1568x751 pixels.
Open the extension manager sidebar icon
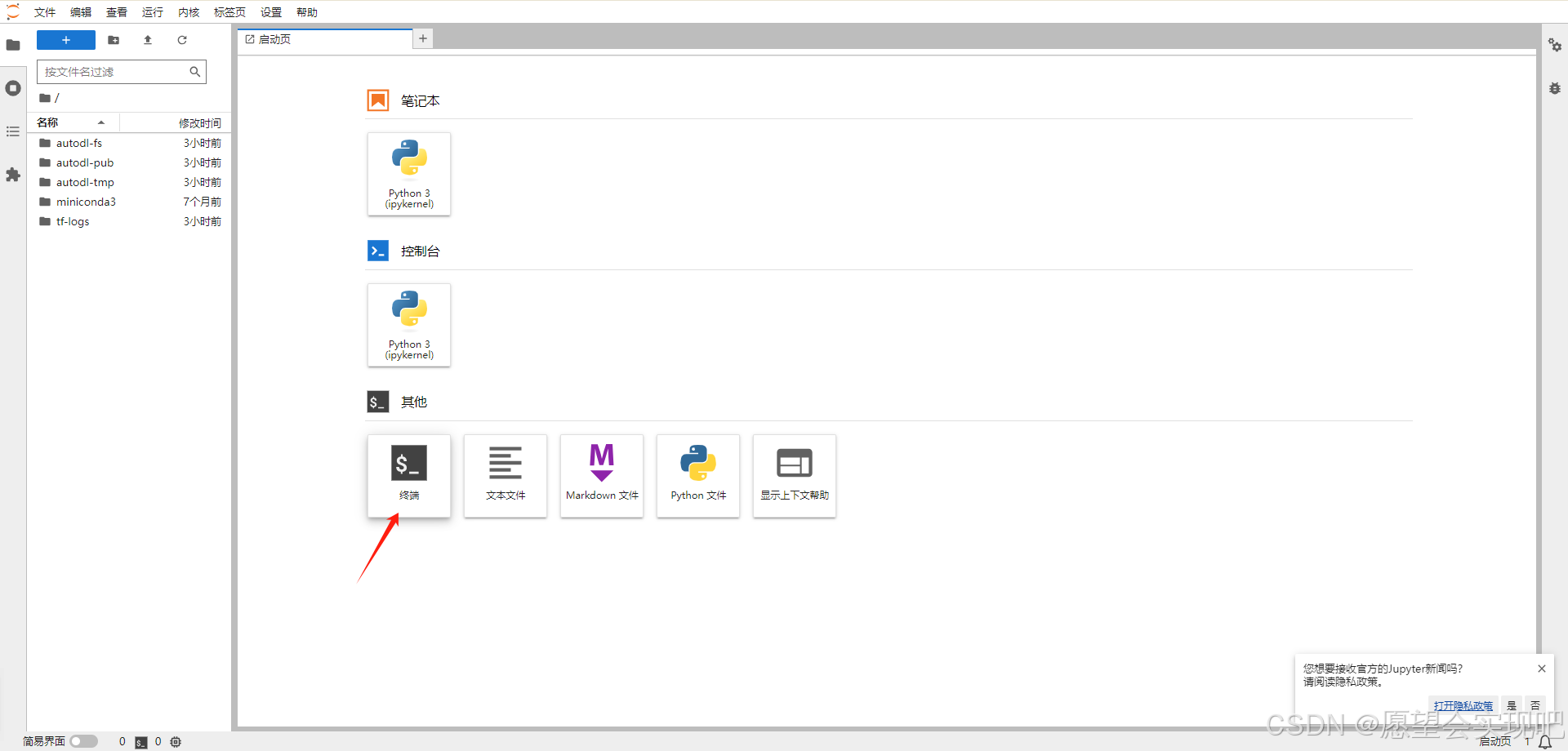[x=13, y=175]
